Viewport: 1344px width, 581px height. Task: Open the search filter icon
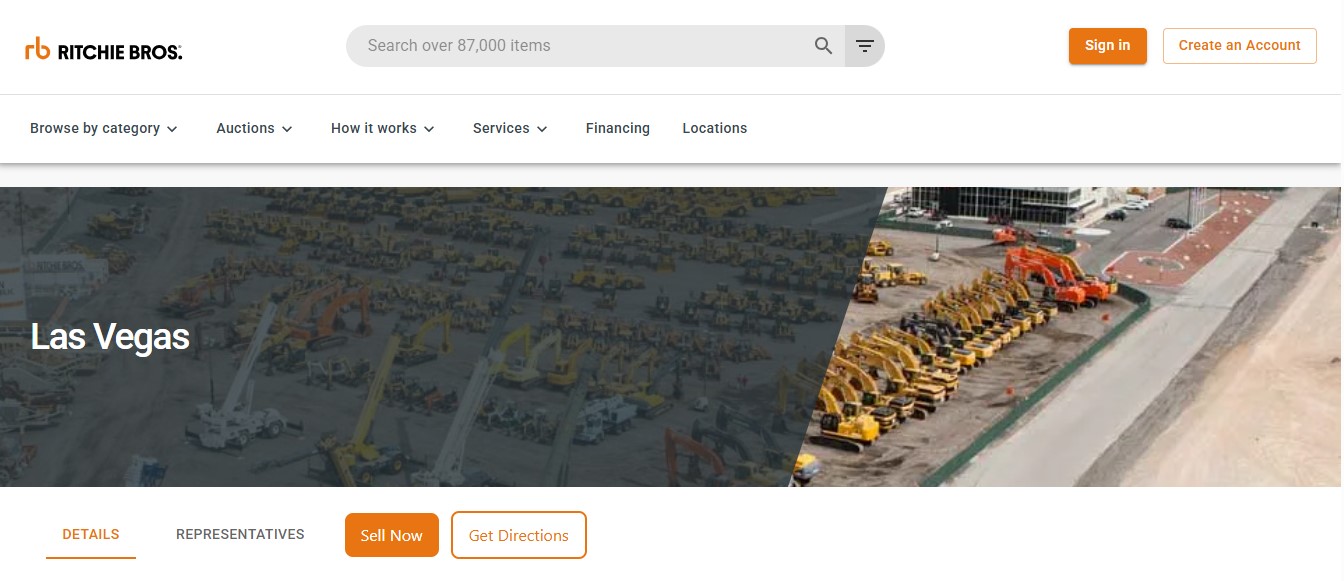(x=863, y=45)
